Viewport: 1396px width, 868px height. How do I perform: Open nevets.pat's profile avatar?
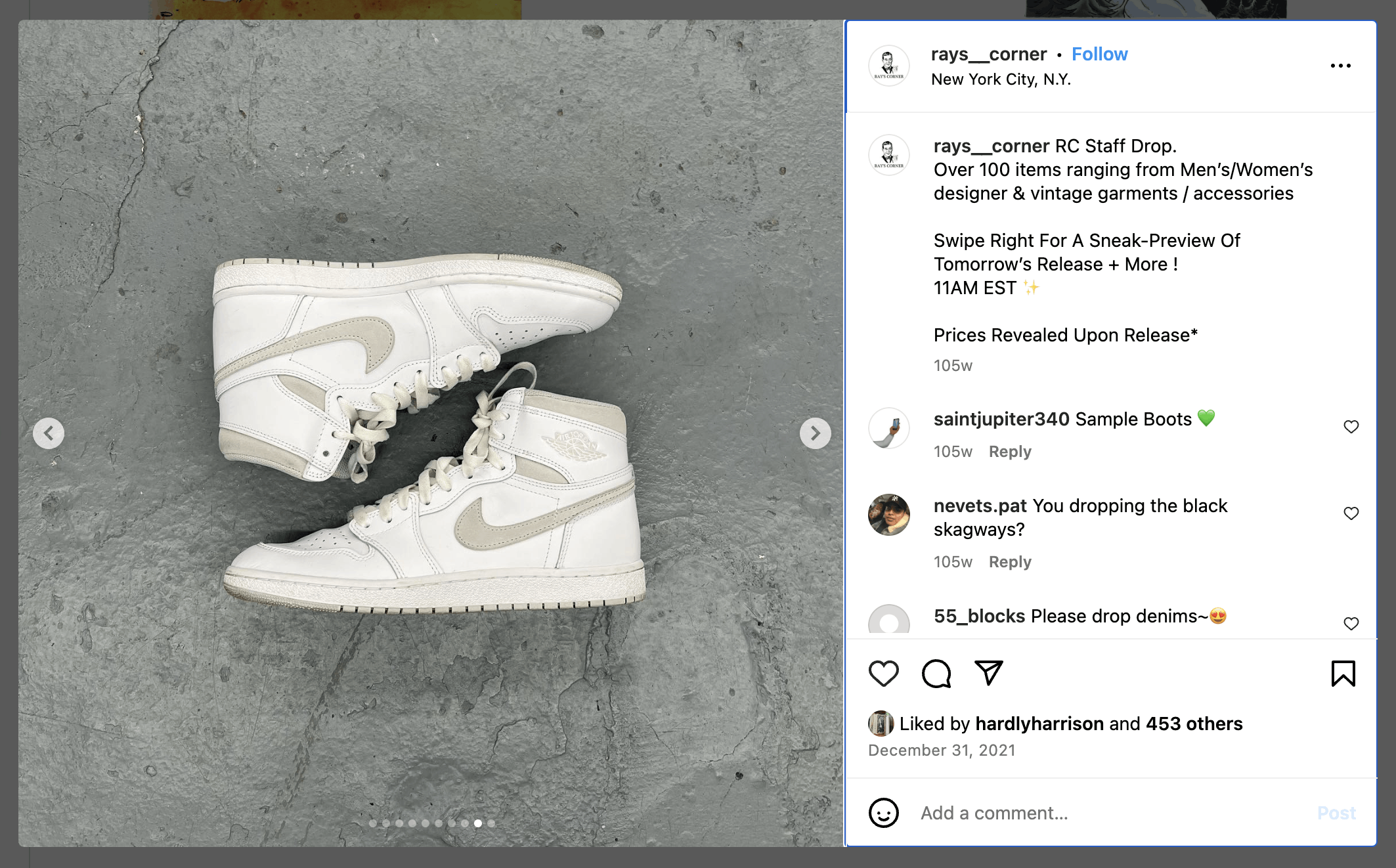point(888,515)
